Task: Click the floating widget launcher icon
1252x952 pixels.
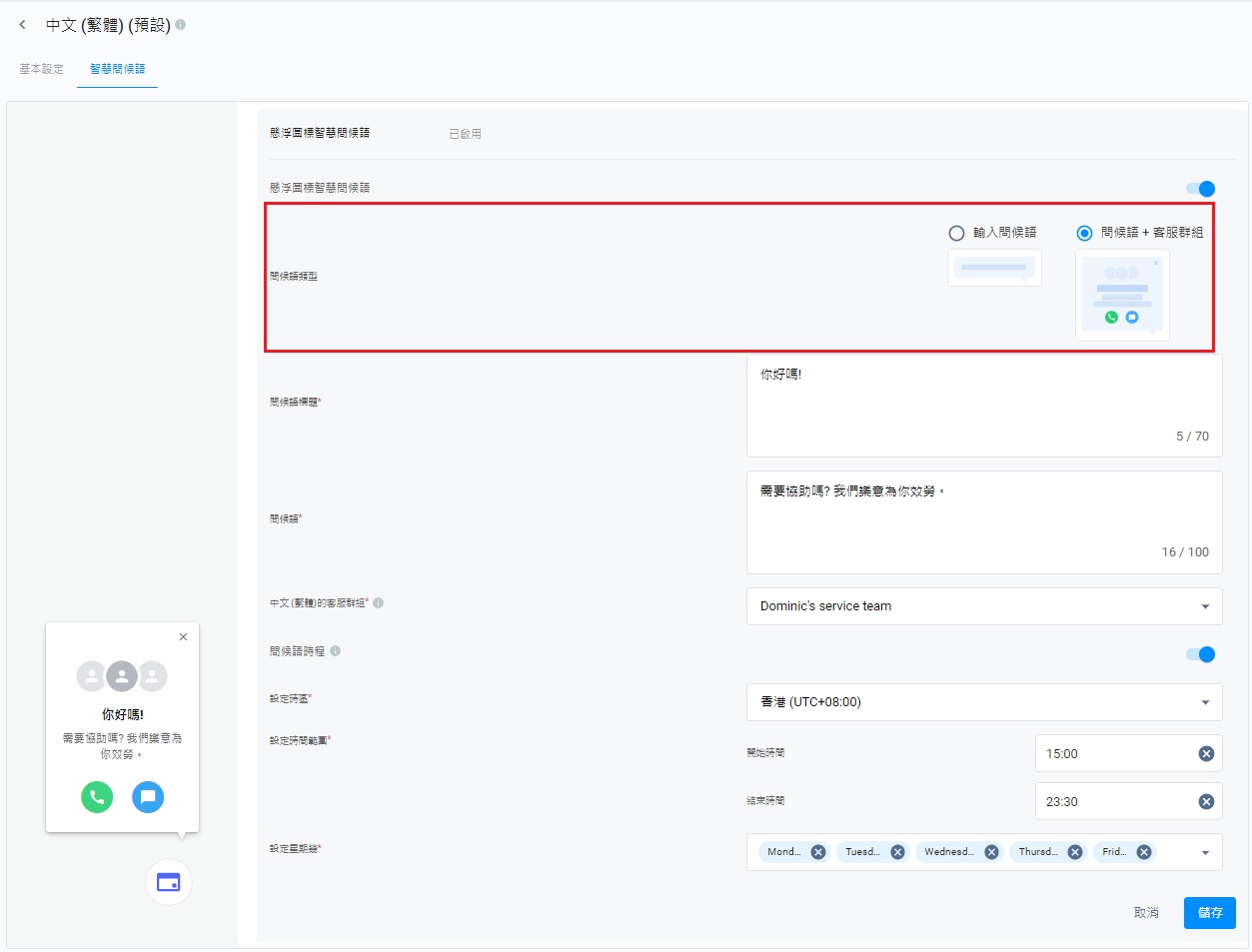Action: coord(169,882)
